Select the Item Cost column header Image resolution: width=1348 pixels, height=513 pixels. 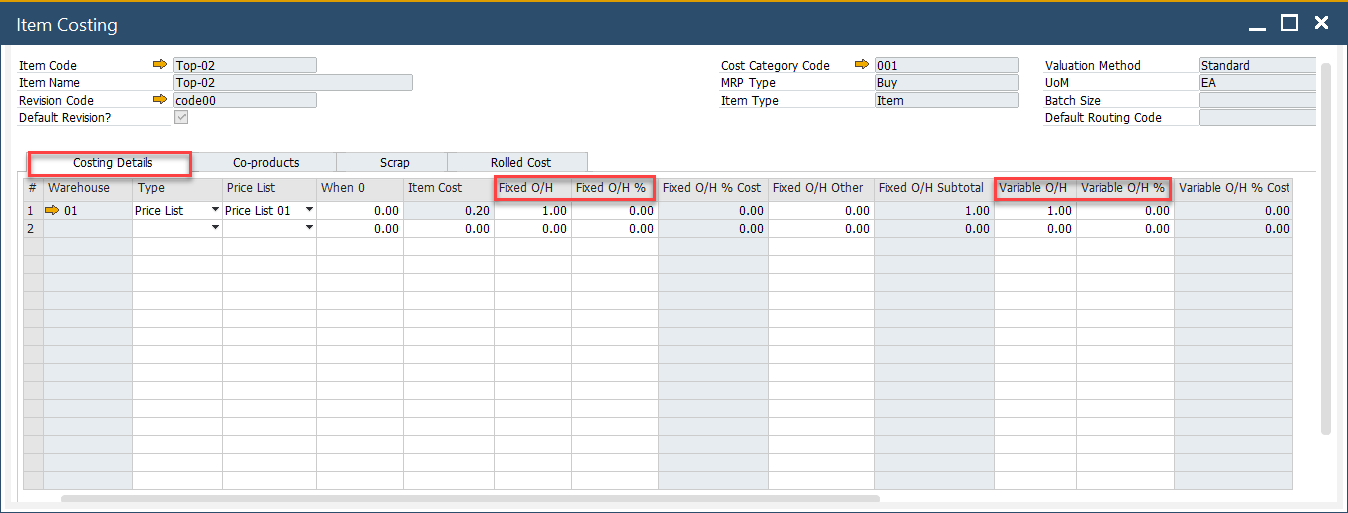449,188
